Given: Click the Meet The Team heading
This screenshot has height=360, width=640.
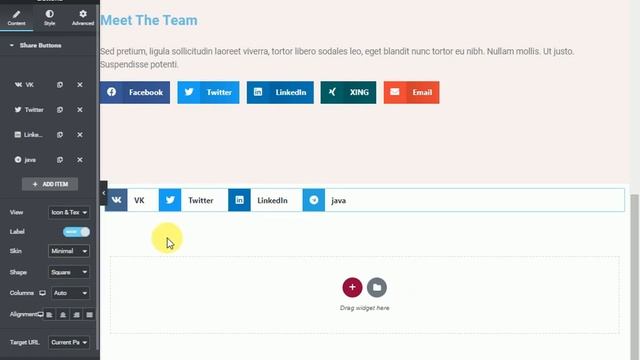Looking at the screenshot, I should 149,20.
